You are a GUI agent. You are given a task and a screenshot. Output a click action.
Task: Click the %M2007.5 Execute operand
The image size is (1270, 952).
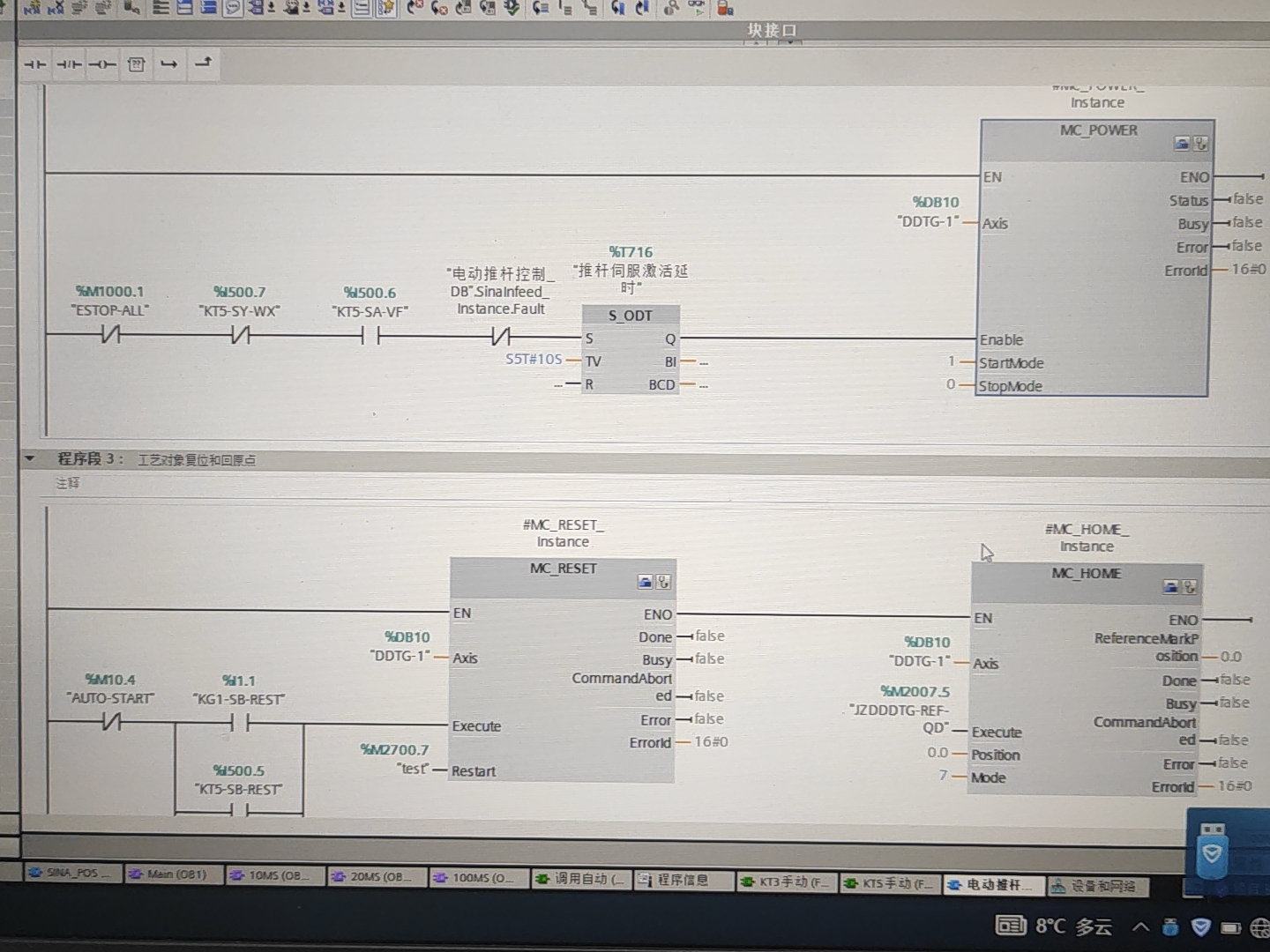(900, 710)
